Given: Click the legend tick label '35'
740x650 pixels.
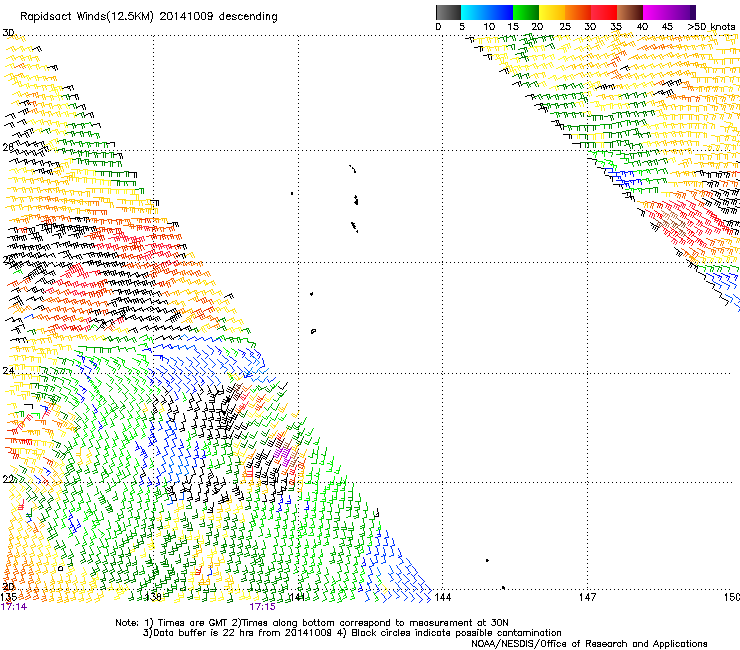Looking at the screenshot, I should [616, 27].
